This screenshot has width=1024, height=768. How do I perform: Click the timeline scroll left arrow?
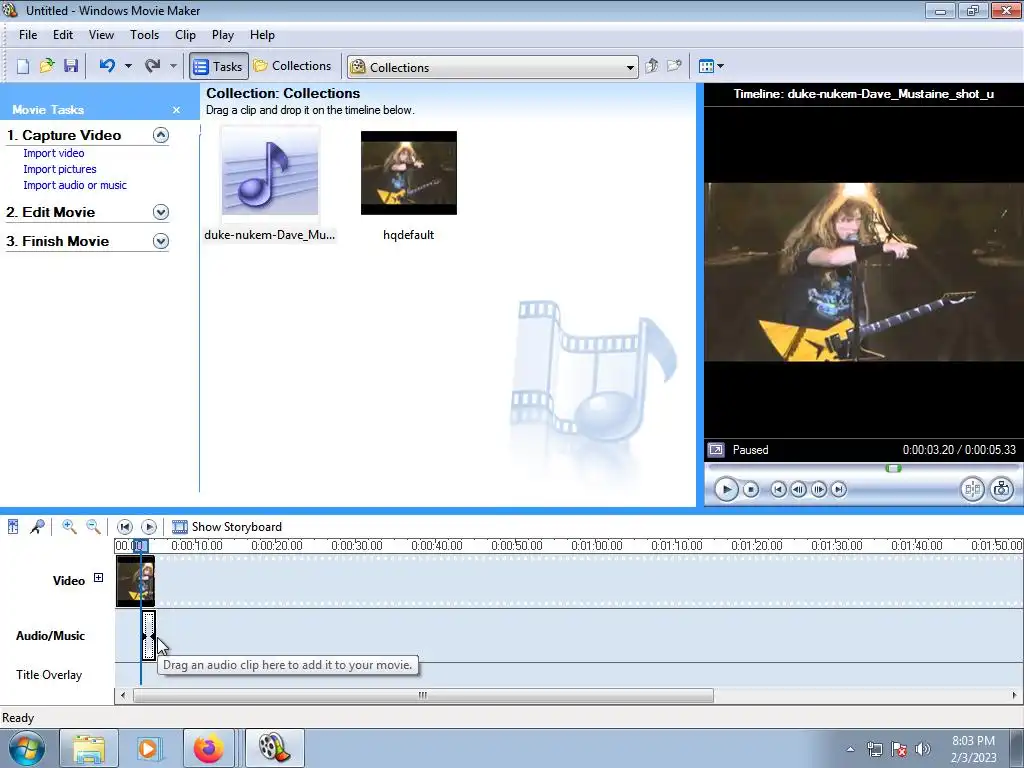123,696
